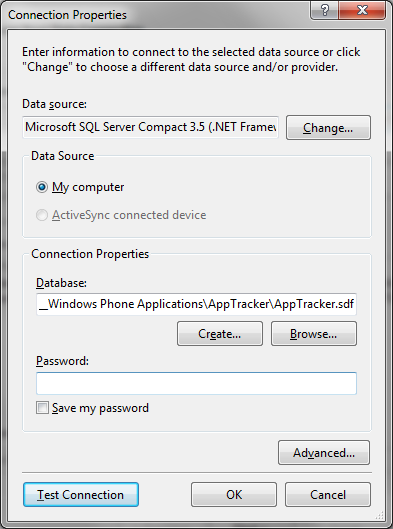The image size is (393, 529).
Task: Click the Password: field label
Action: [x=62, y=361]
